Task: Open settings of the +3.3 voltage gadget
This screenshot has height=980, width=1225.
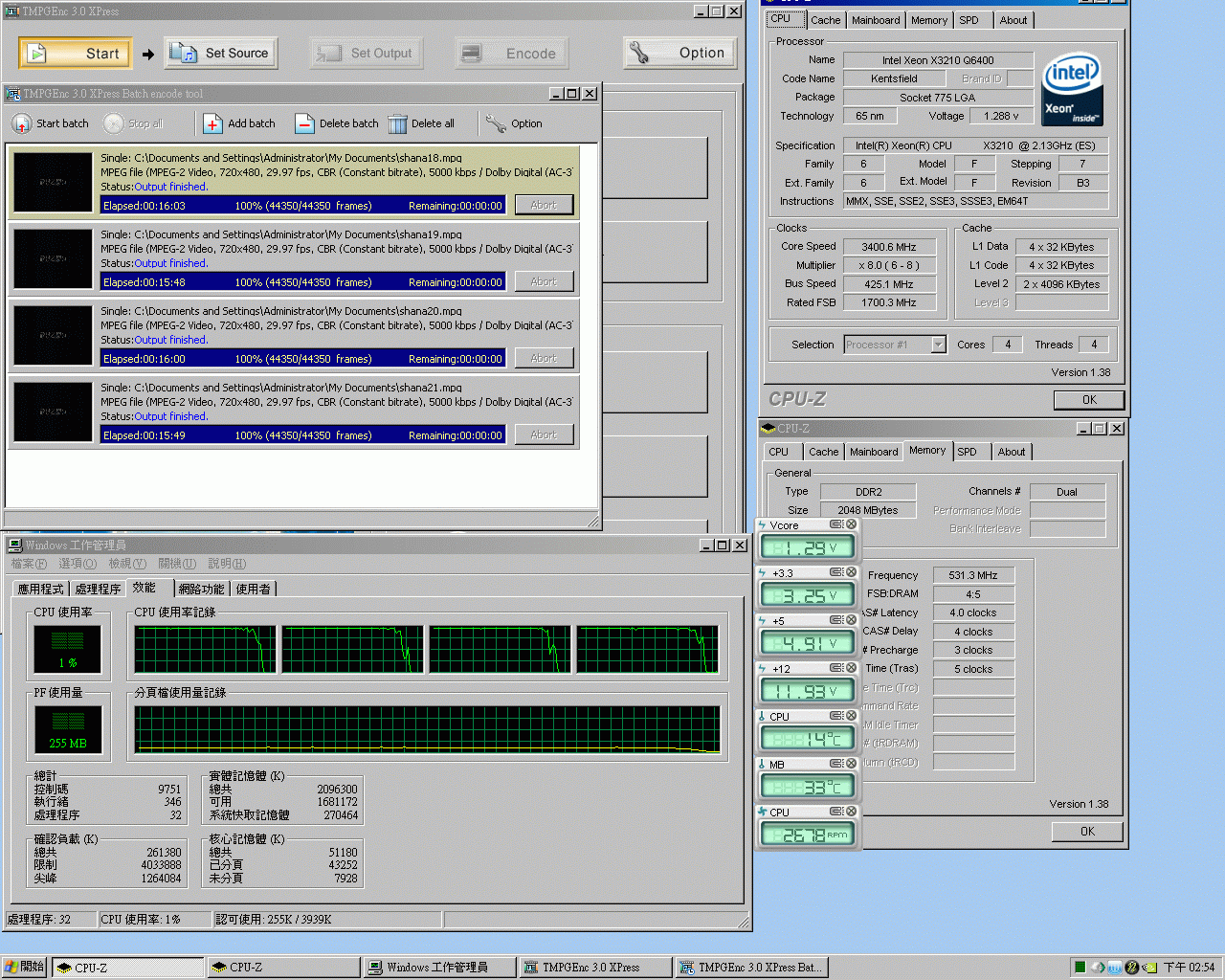Action: (836, 572)
